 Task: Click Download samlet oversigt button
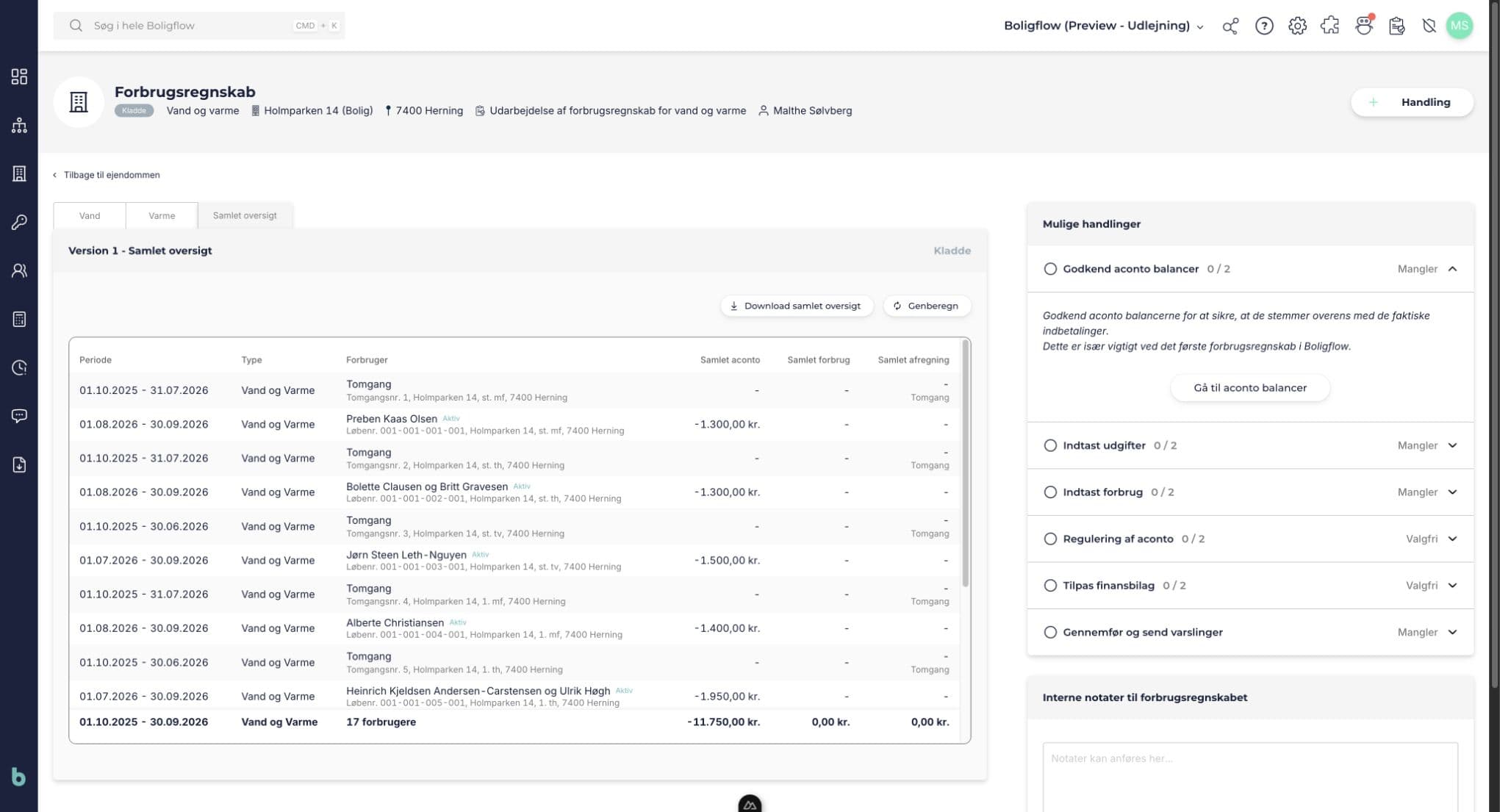(x=796, y=306)
